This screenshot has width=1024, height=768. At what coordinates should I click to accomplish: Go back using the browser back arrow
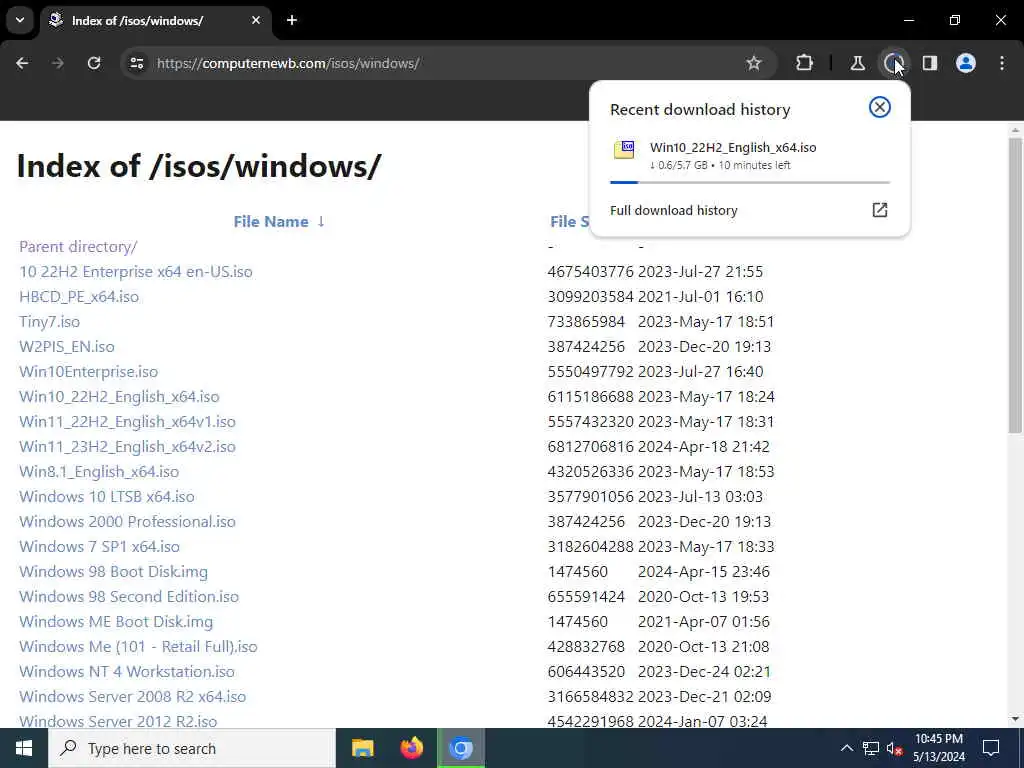click(22, 63)
